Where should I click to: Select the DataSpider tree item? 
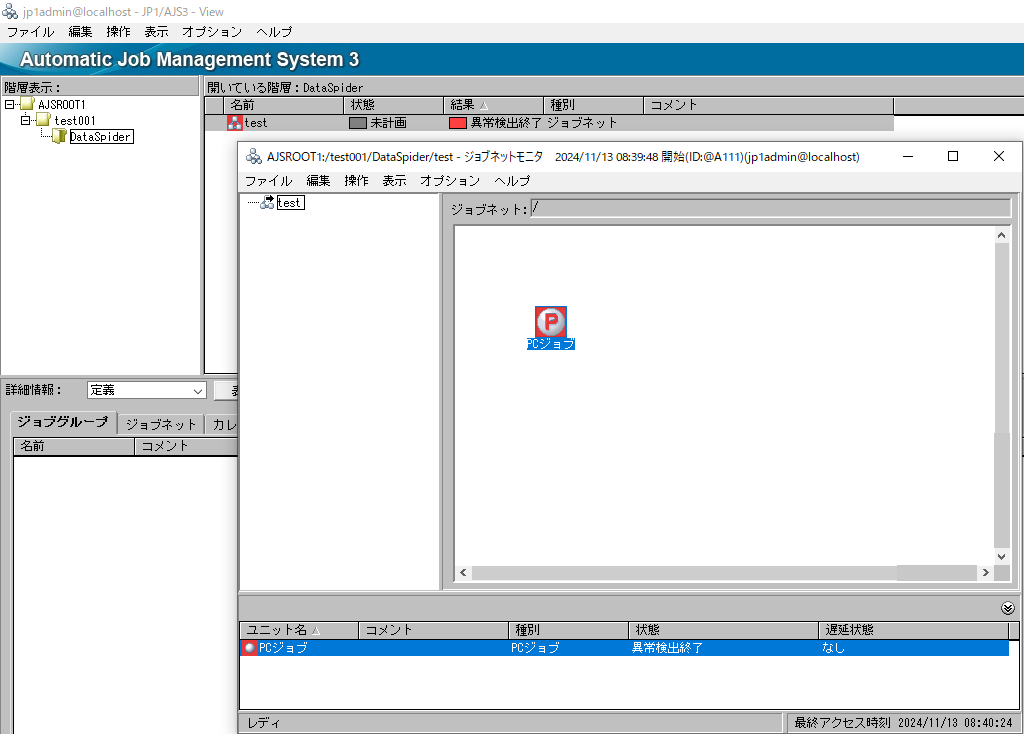(x=101, y=136)
